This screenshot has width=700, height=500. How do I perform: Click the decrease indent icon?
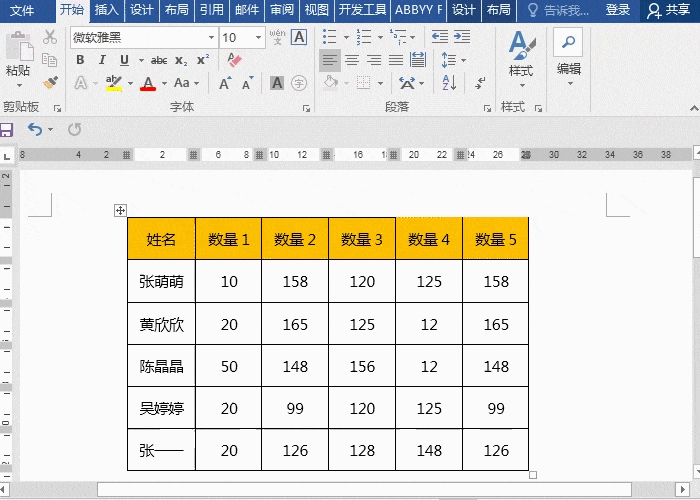tap(440, 37)
